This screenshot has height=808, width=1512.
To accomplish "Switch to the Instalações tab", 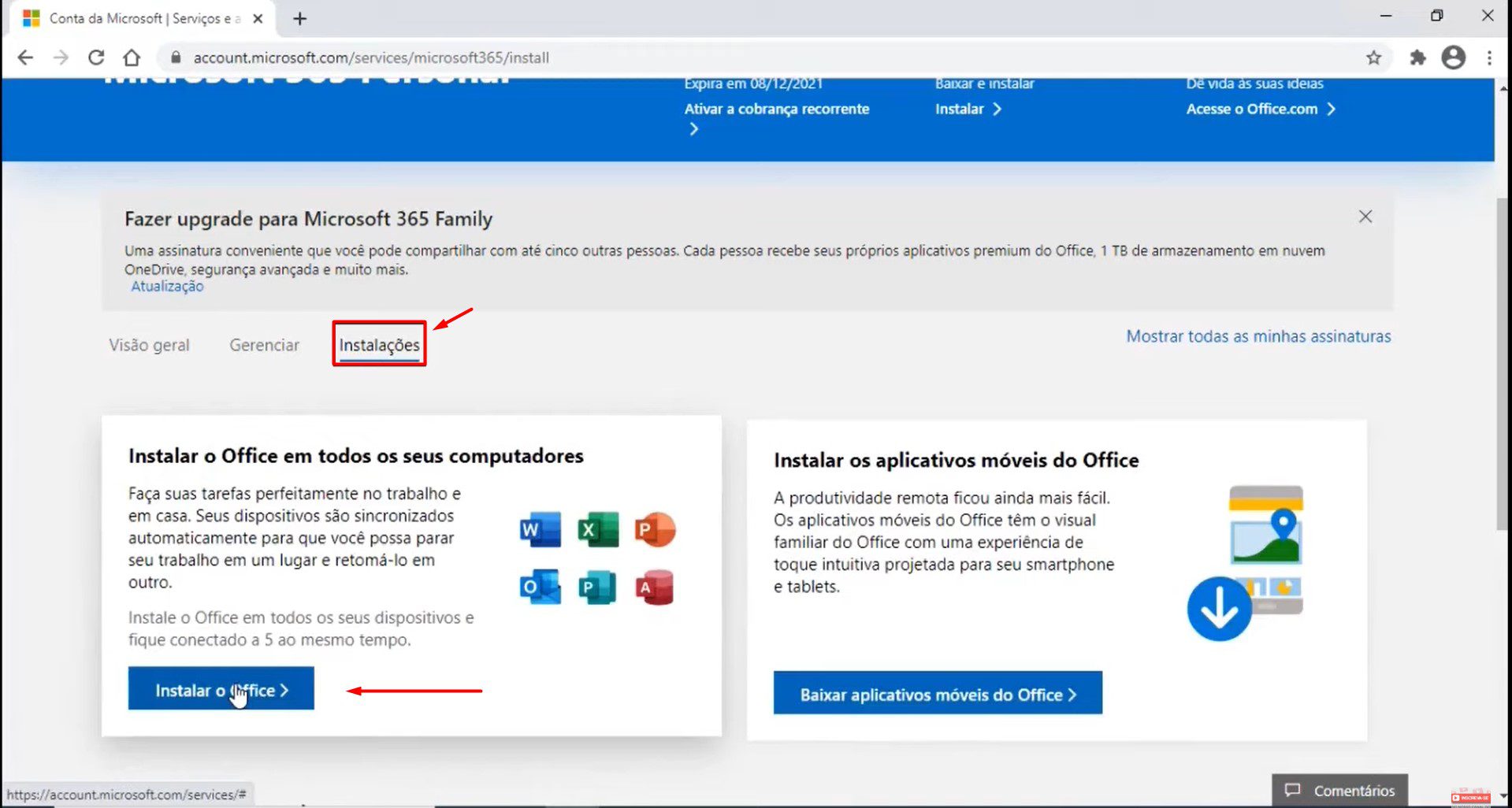I will point(379,344).
